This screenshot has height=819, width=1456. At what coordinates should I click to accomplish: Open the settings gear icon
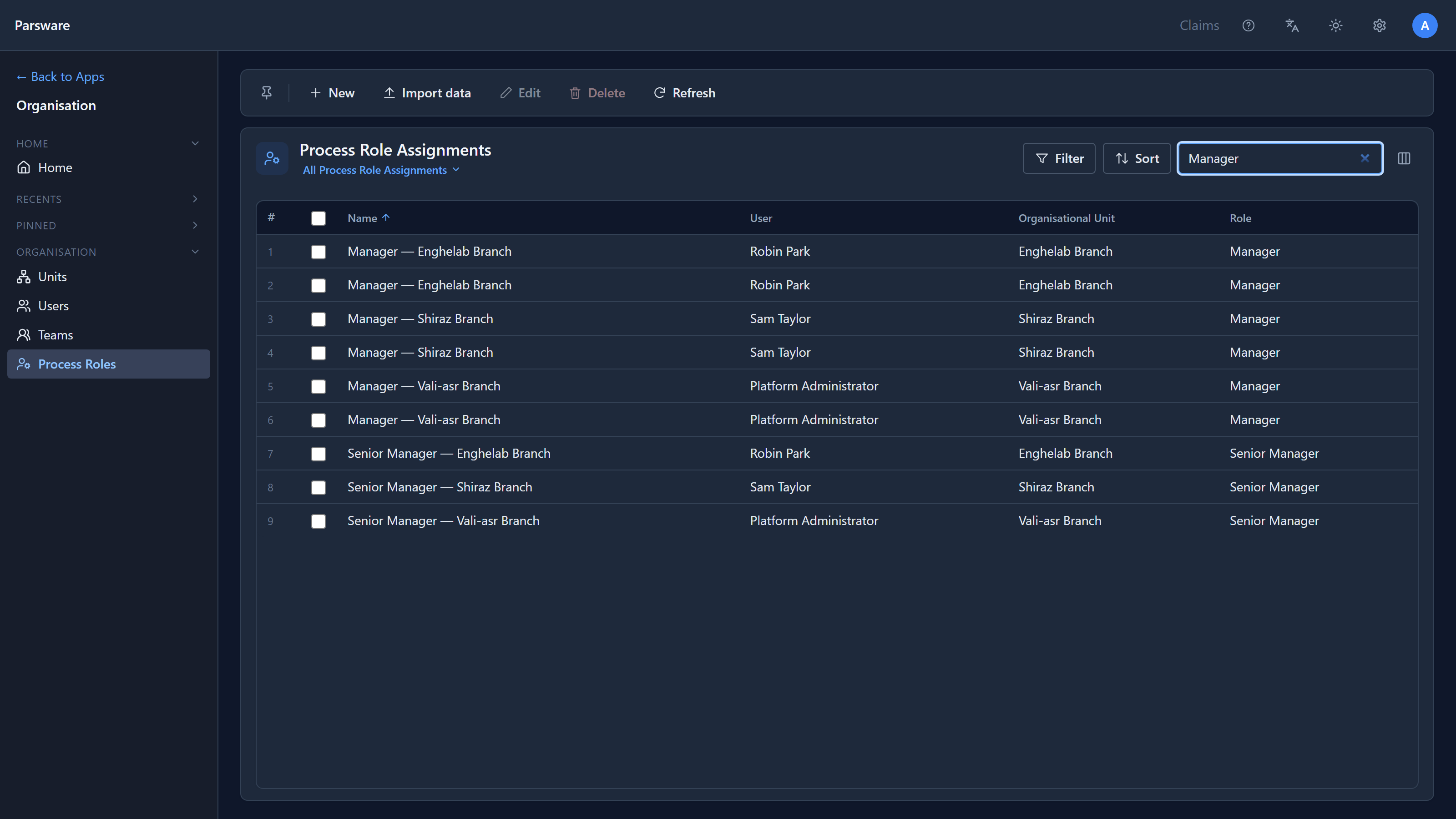pos(1379,25)
